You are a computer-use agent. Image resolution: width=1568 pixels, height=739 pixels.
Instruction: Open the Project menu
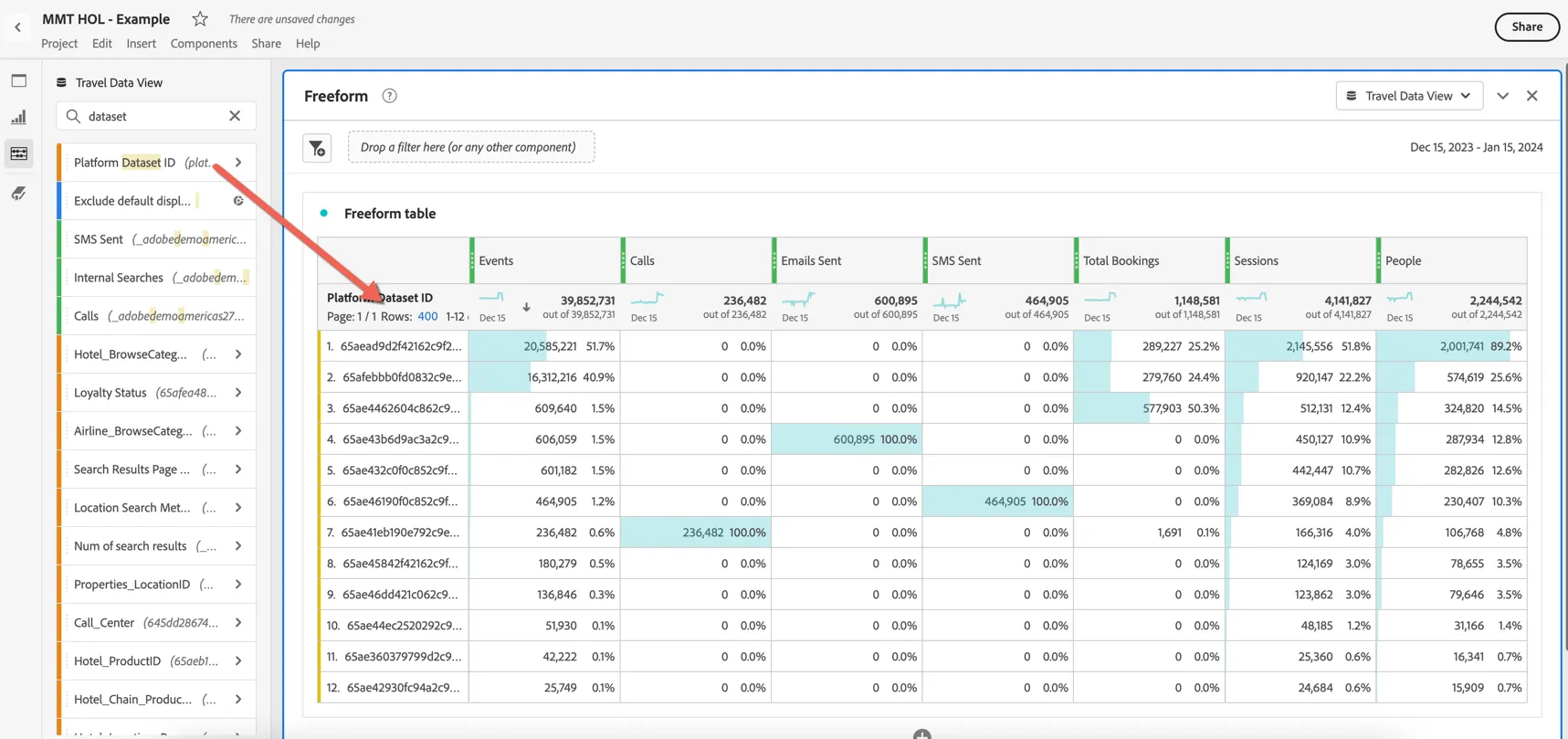click(59, 44)
